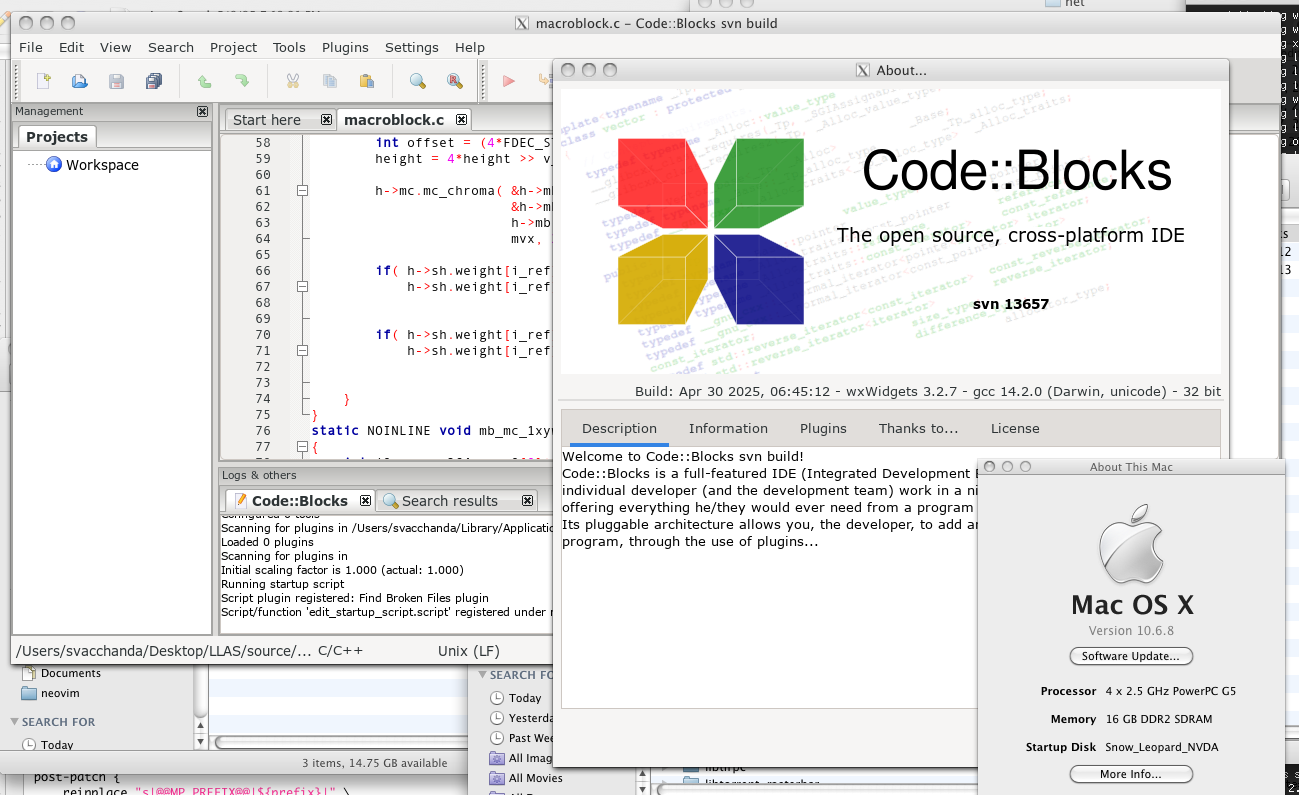
Task: Click Software Update... in About This Mac
Action: [1131, 656]
